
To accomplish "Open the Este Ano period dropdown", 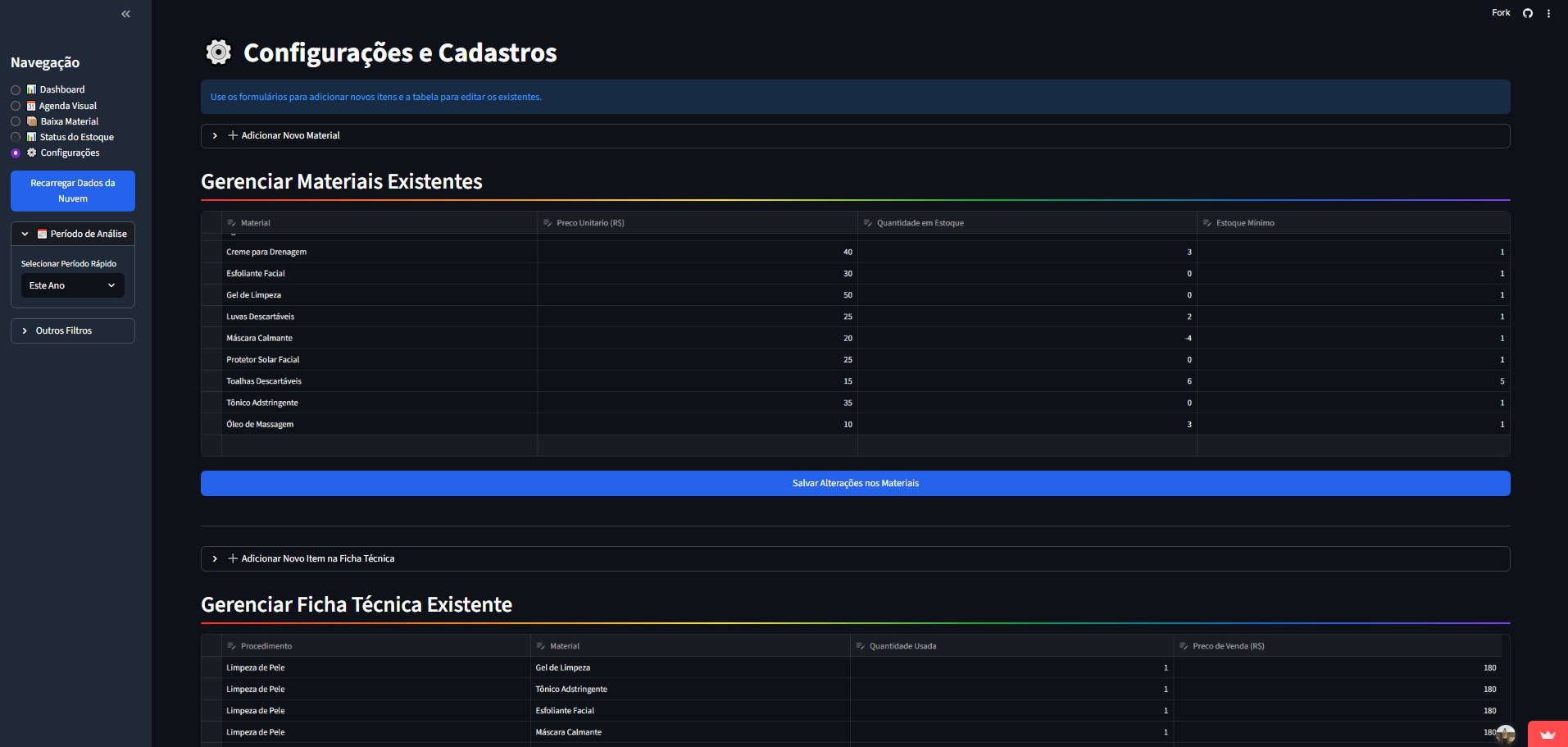I will (72, 285).
